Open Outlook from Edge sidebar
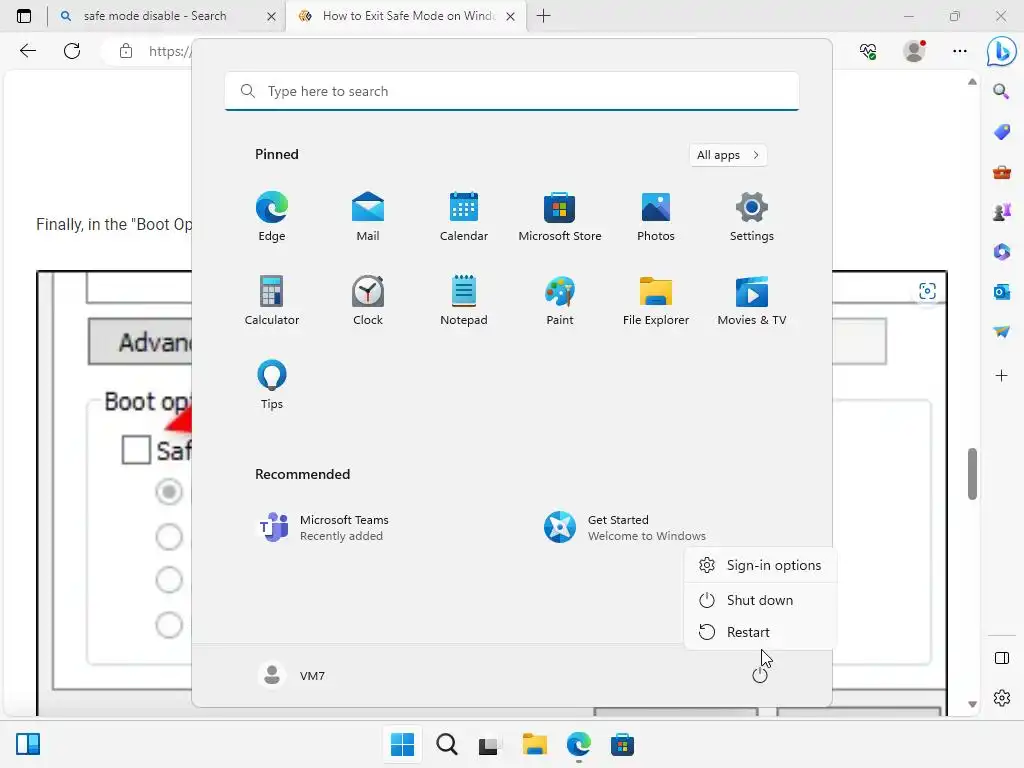The width and height of the screenshot is (1024, 768). click(1001, 292)
